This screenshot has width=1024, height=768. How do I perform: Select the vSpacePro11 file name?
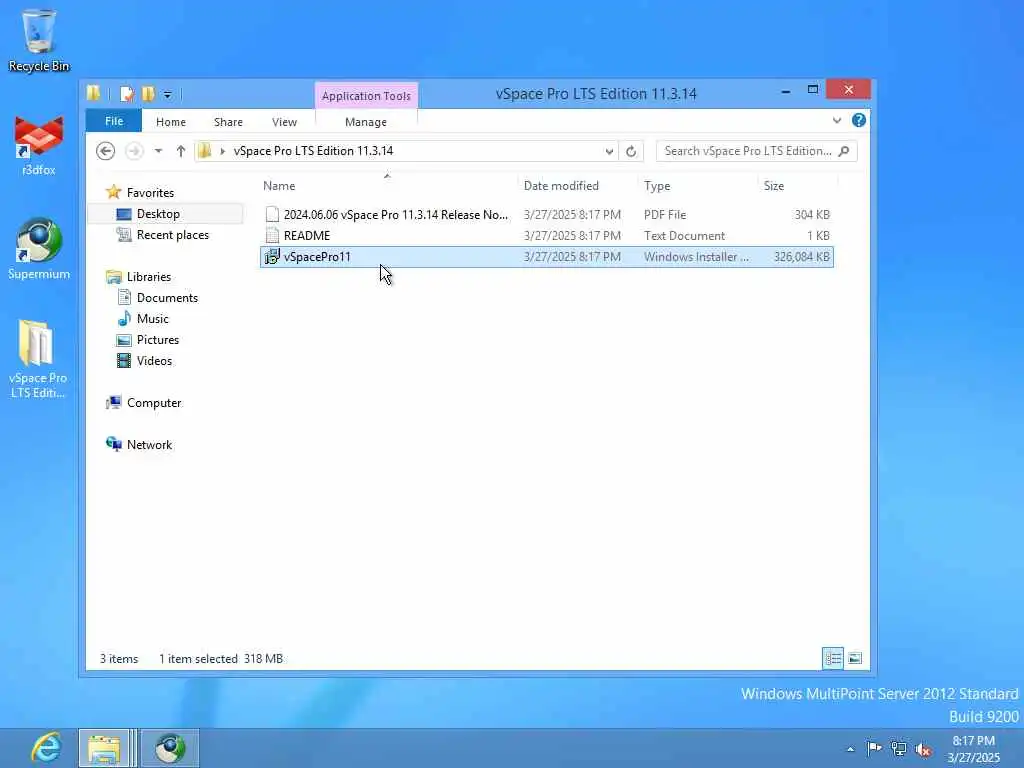tap(317, 257)
